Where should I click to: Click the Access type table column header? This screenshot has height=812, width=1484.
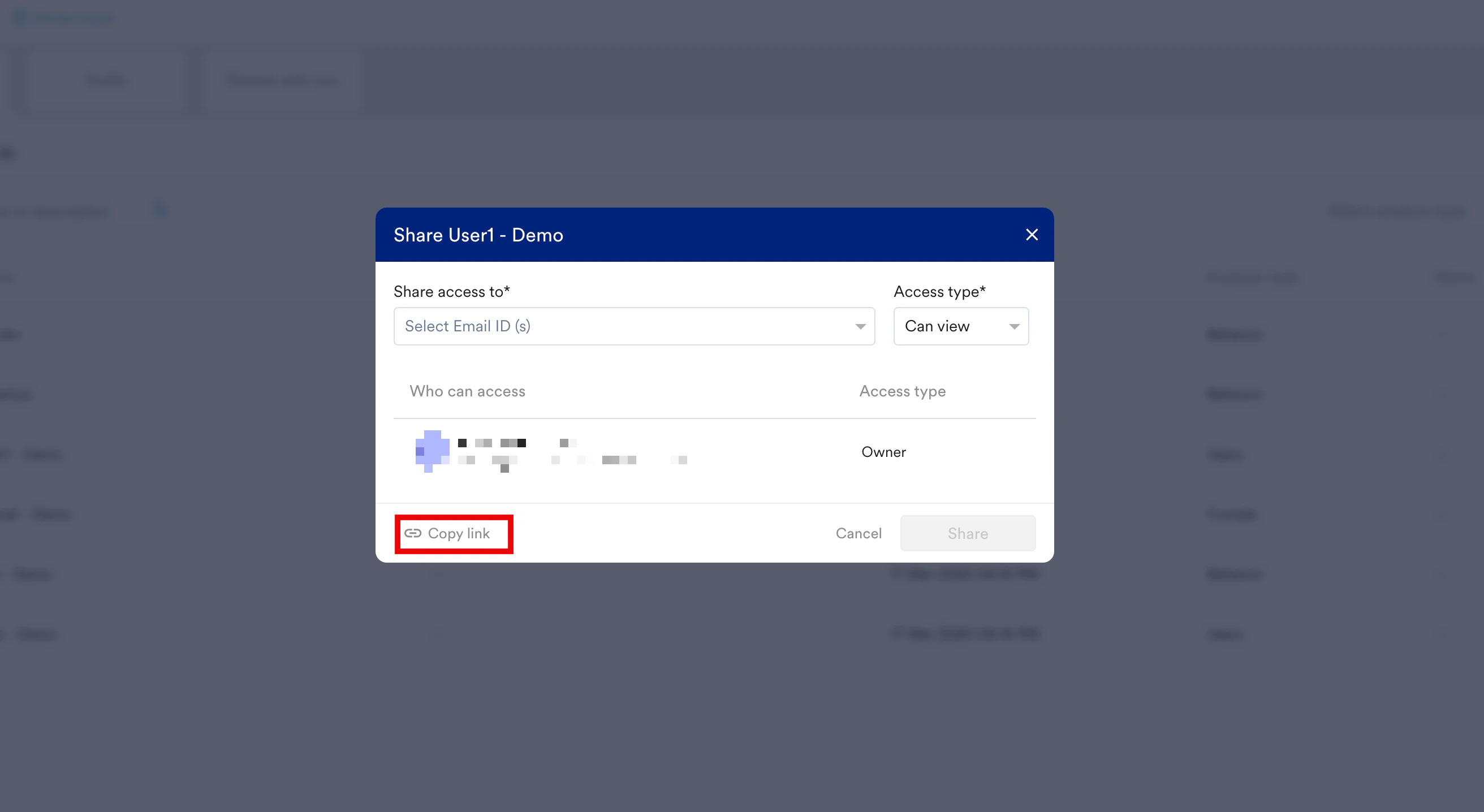point(902,392)
